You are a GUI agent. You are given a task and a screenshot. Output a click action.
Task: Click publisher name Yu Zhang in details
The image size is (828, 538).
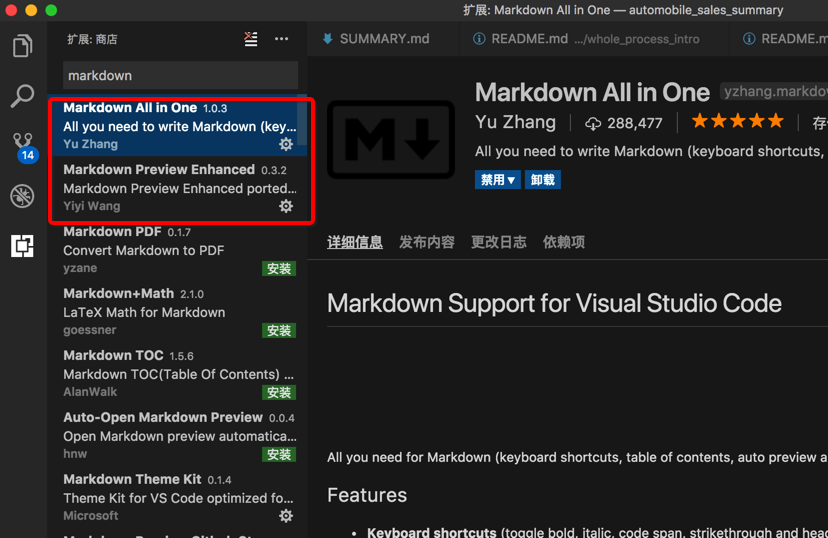pyautogui.click(x=515, y=122)
